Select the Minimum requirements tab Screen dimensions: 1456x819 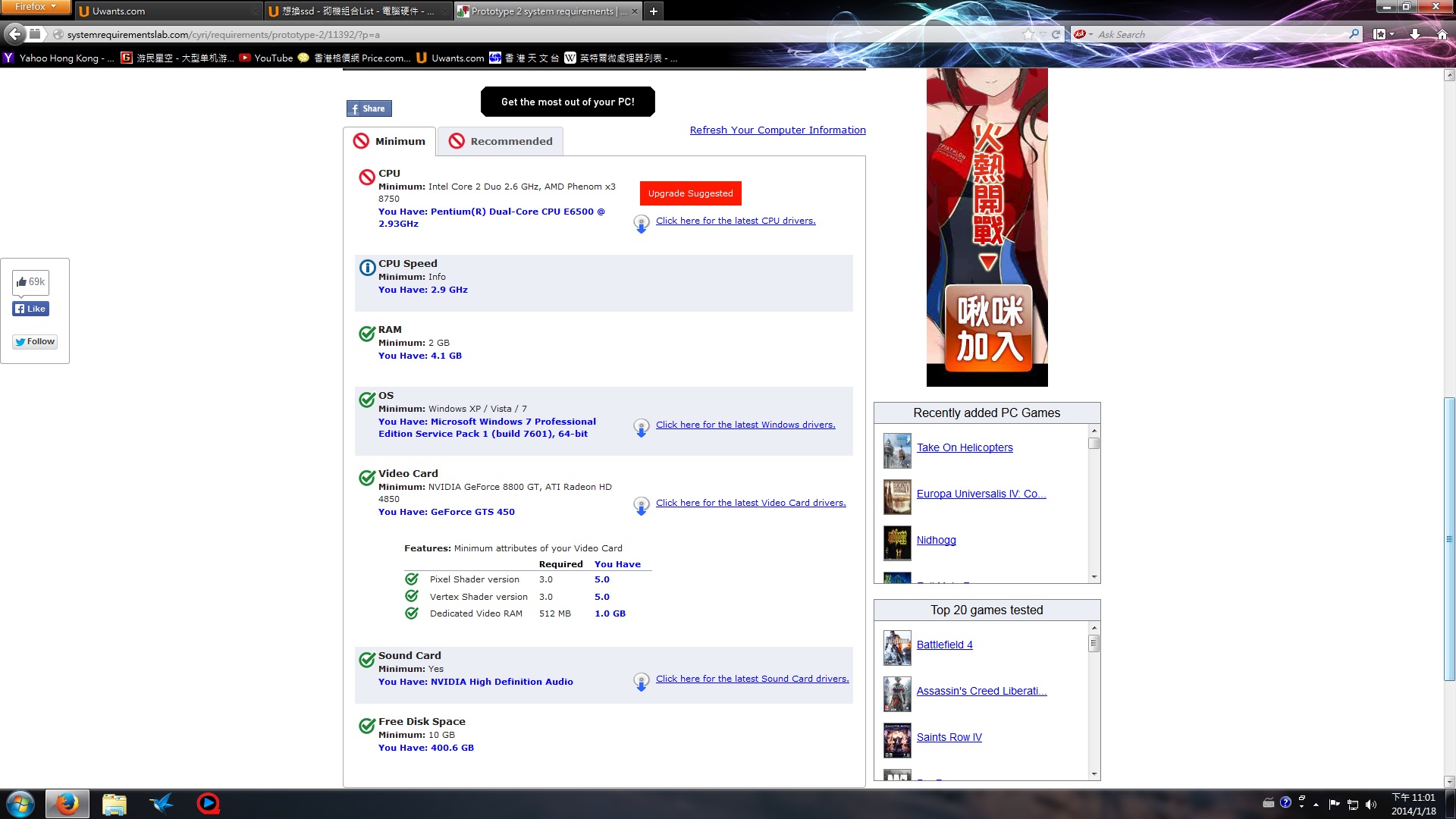pos(390,141)
